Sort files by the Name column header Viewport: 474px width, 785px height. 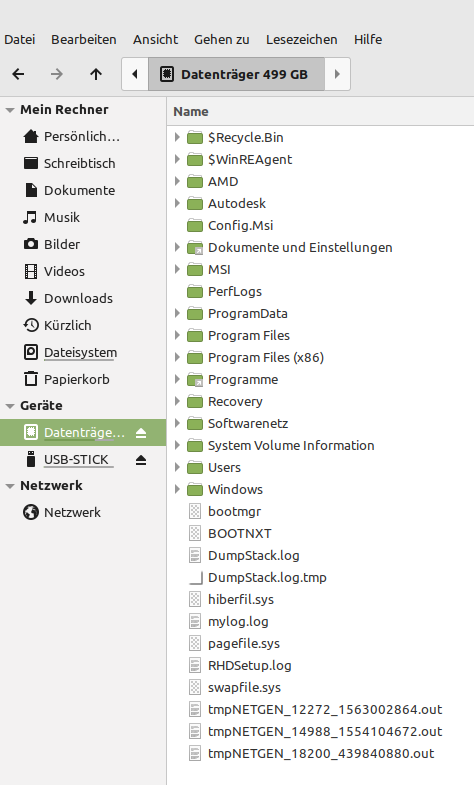tap(191, 112)
